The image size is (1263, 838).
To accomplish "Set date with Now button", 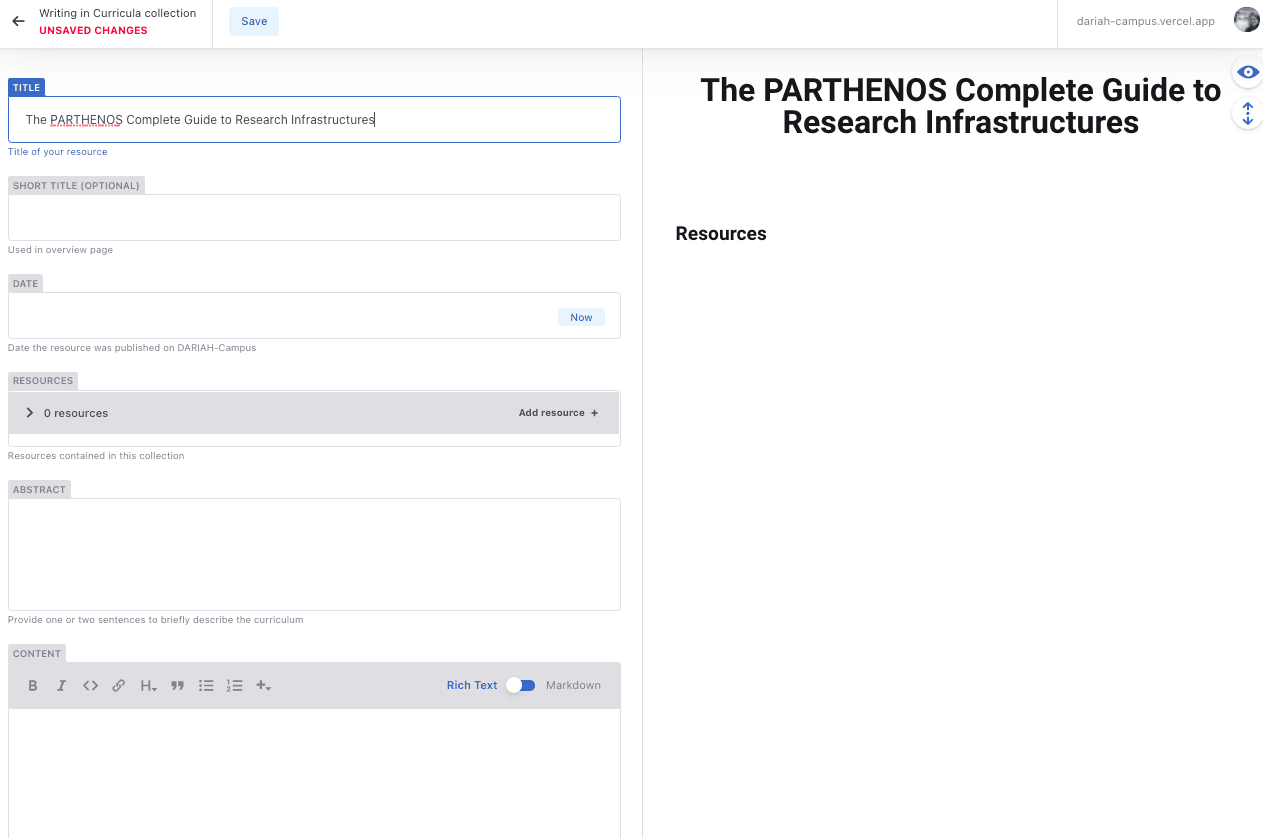I will click(581, 317).
